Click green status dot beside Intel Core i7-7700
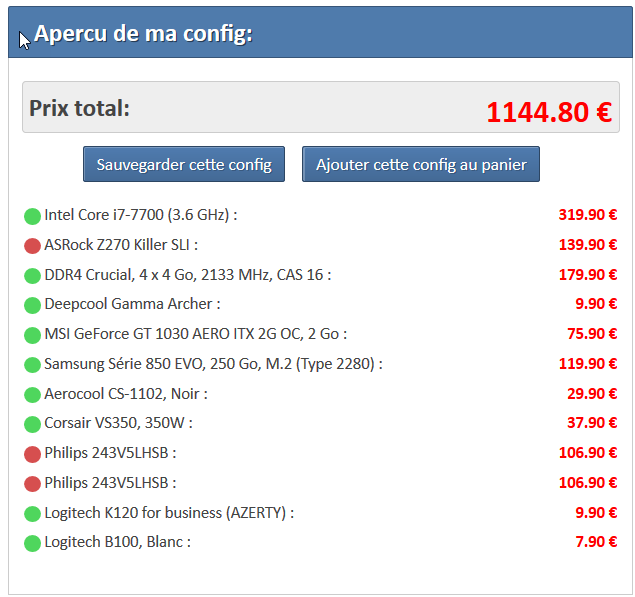 [x=32, y=216]
